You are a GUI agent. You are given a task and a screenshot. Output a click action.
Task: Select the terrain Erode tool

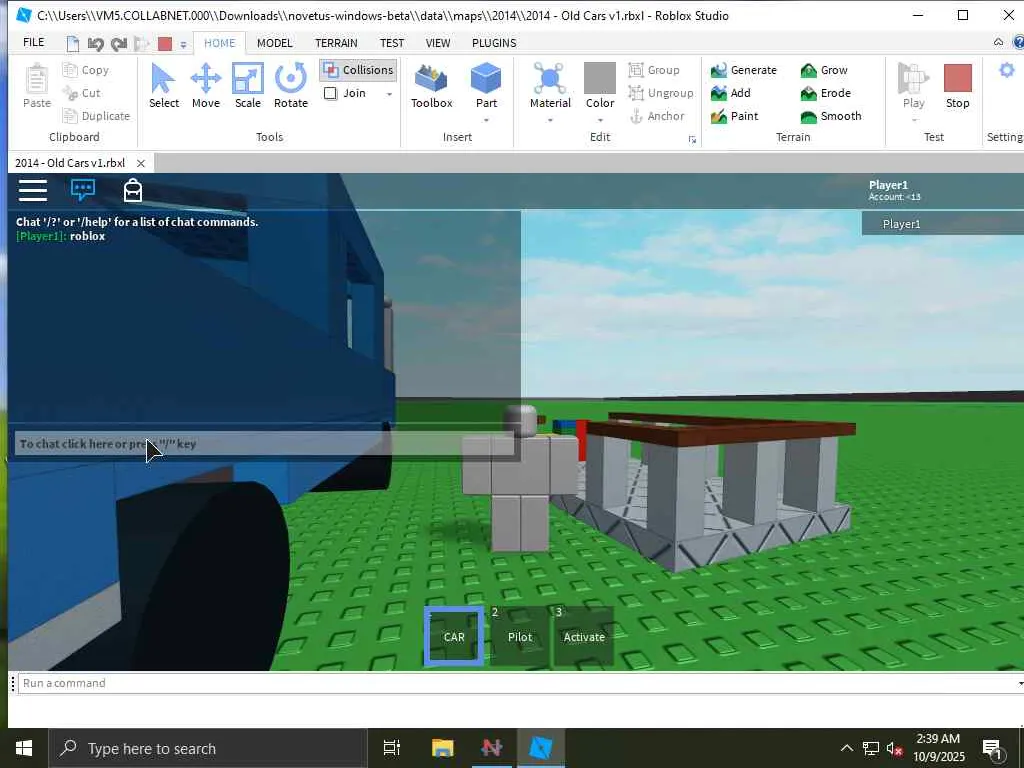click(x=826, y=93)
